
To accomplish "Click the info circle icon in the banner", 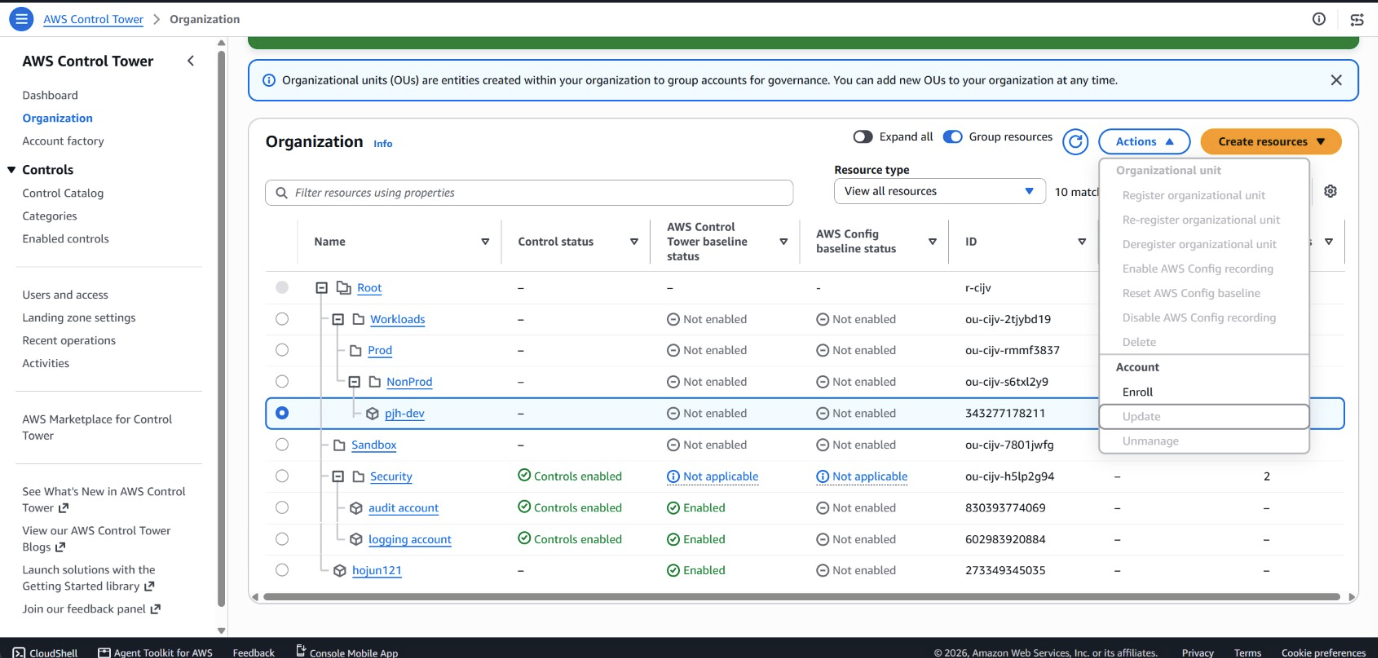I will (x=268, y=80).
